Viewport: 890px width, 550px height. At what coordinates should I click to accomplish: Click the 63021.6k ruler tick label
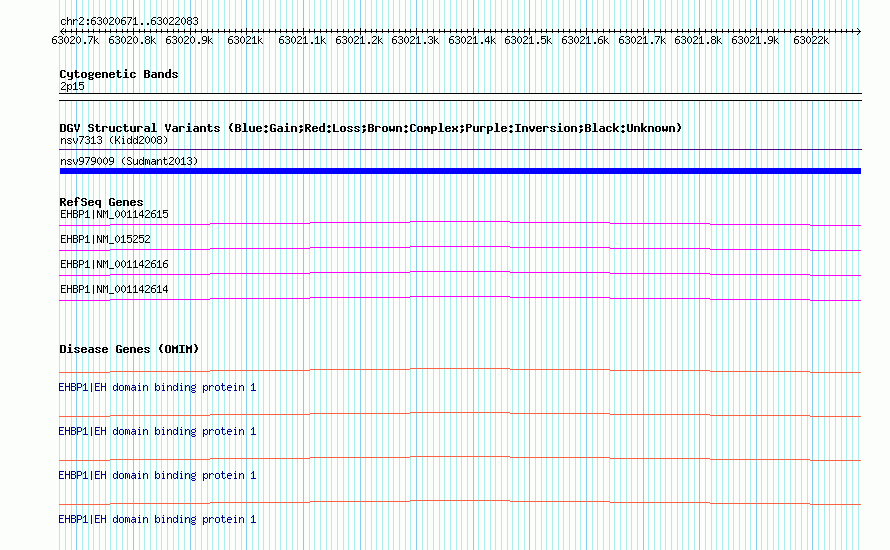coord(585,40)
